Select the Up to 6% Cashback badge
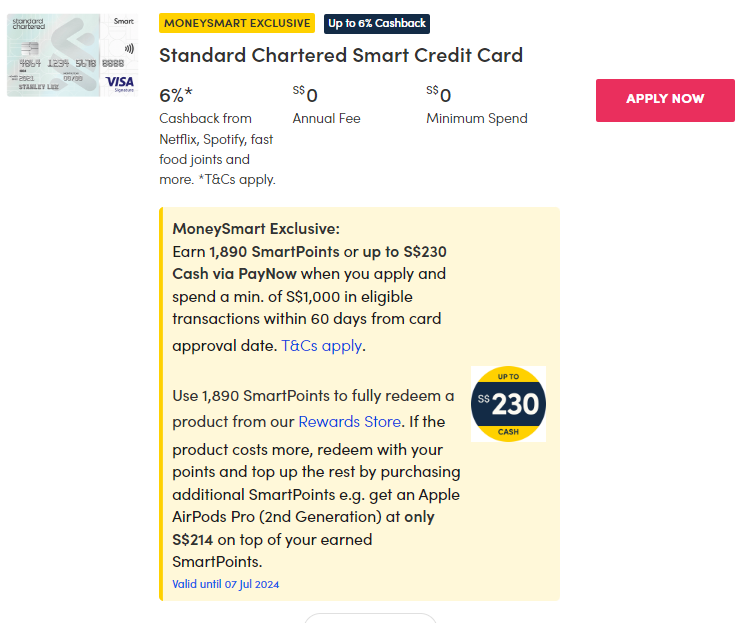This screenshot has width=740, height=623. coord(377,23)
